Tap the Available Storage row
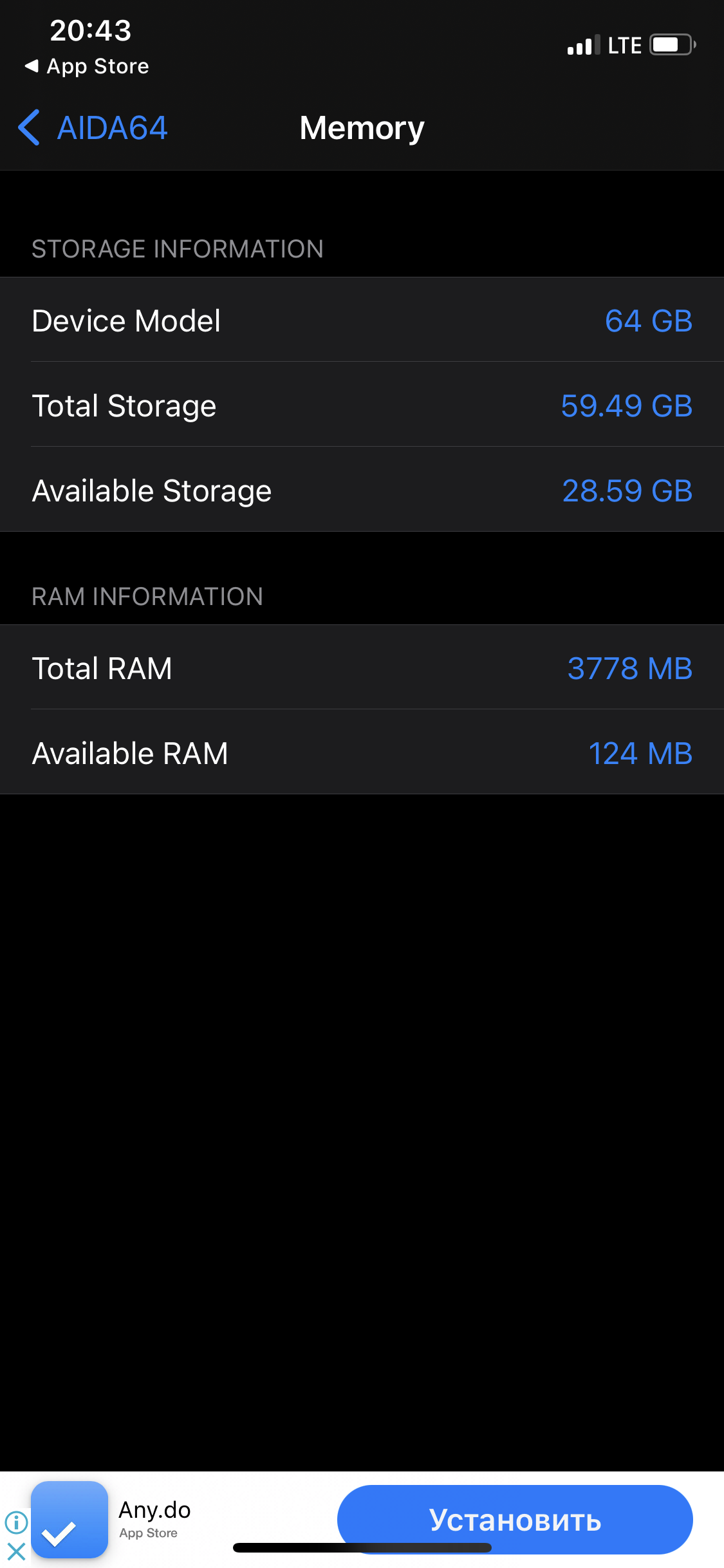This screenshot has width=724, height=1568. [362, 490]
